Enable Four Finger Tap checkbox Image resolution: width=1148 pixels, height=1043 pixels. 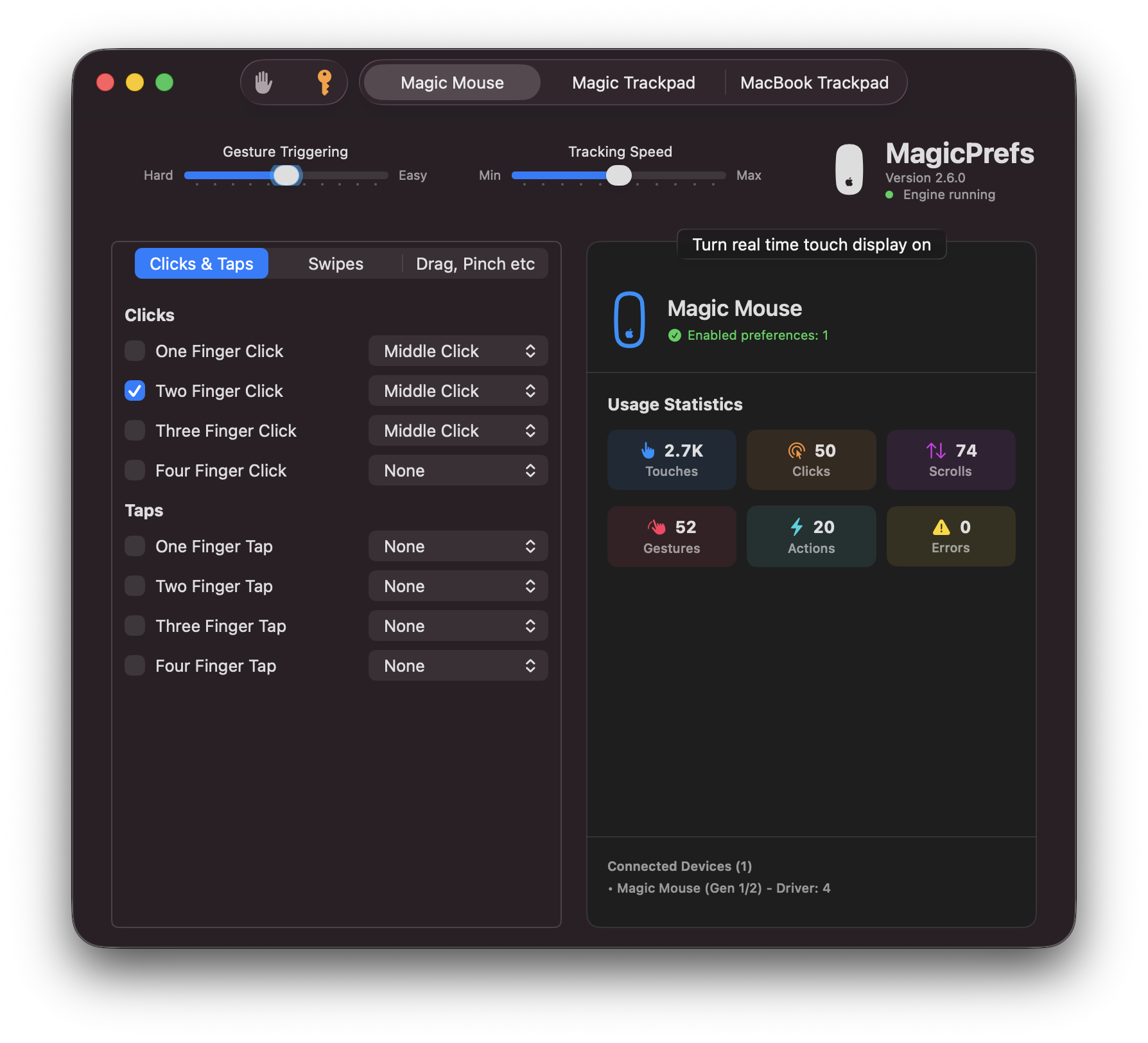135,666
